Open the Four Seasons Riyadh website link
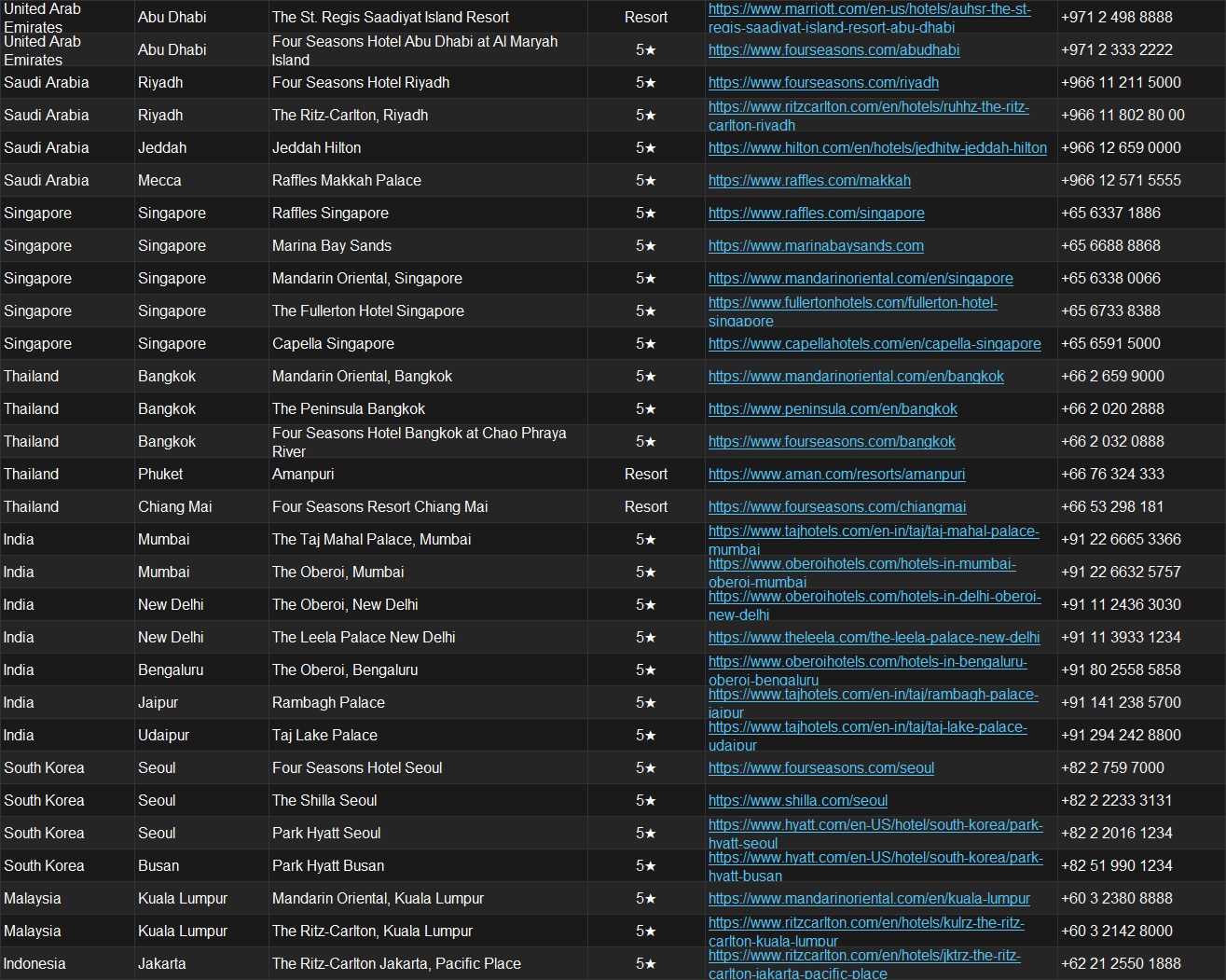This screenshot has height=980, width=1226. tap(823, 83)
